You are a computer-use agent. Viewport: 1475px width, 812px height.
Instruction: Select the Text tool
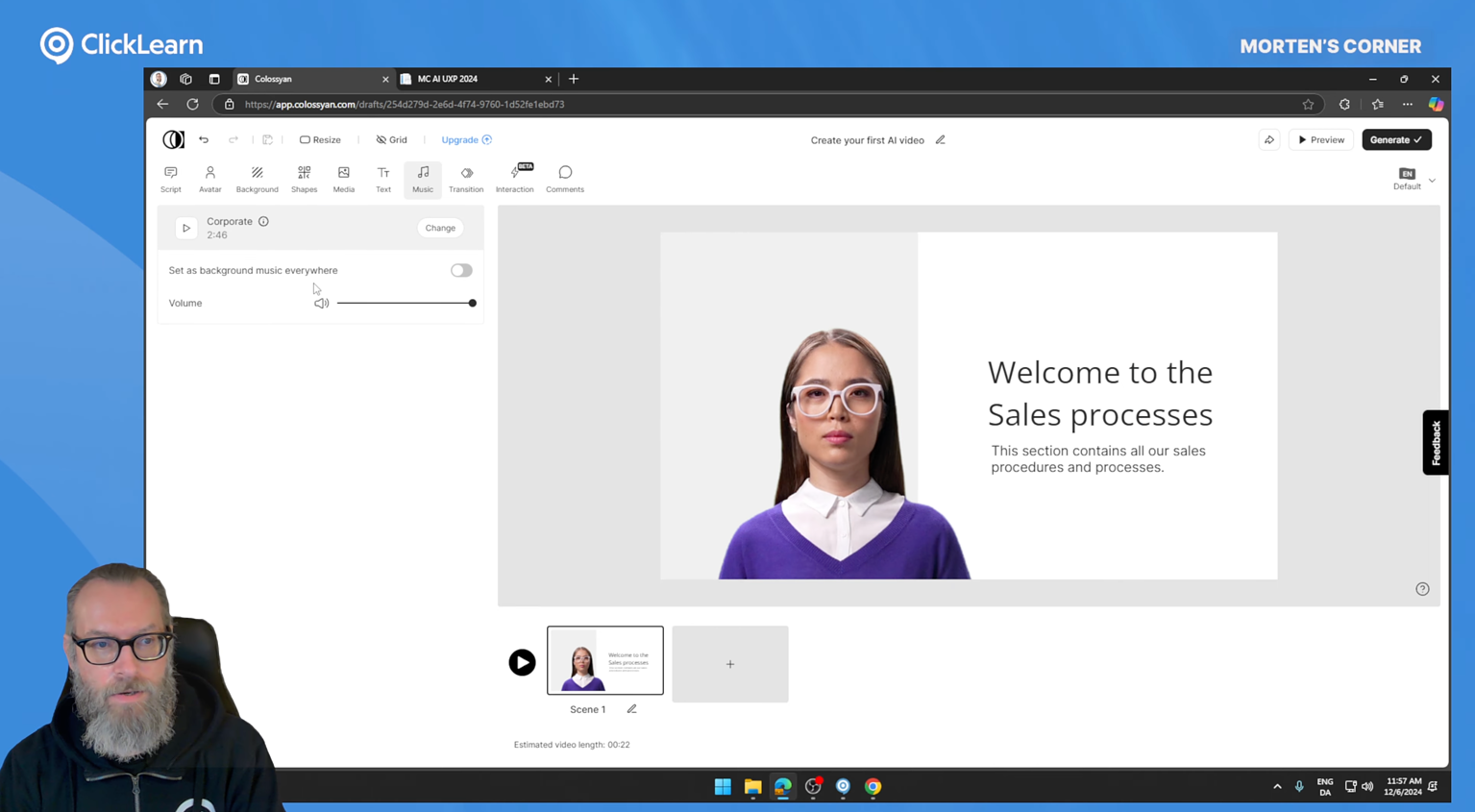[382, 179]
